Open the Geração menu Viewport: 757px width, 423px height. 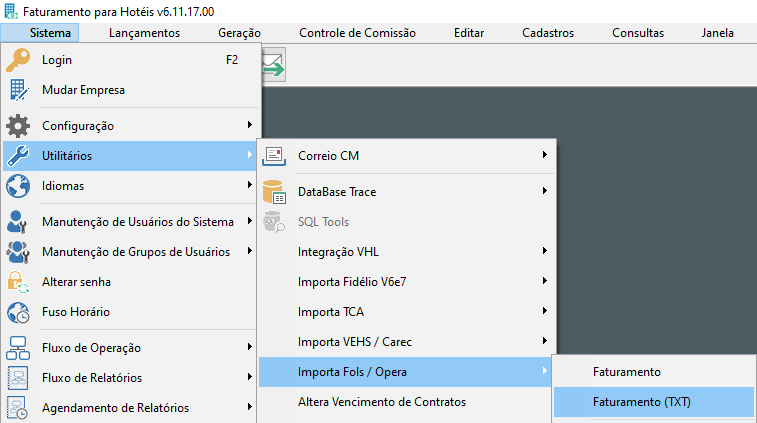(x=239, y=33)
